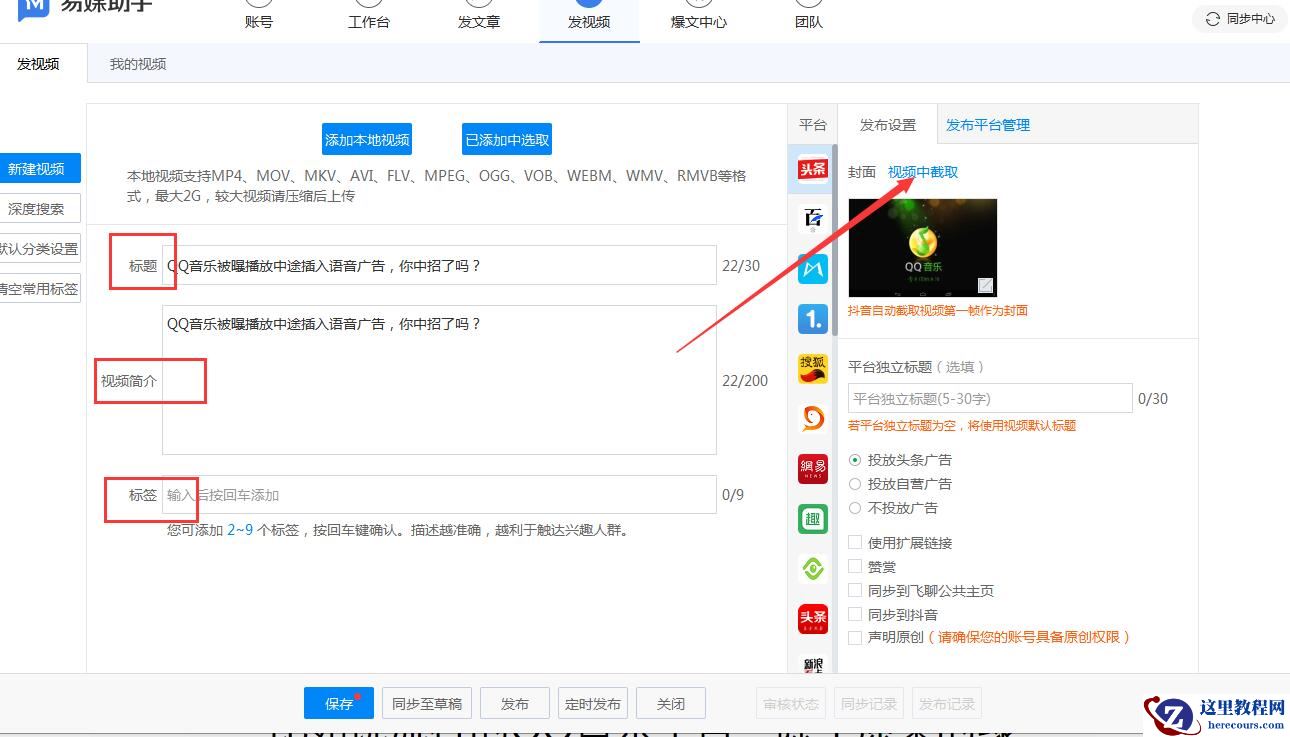The width and height of the screenshot is (1290, 737).
Task: Open 深度搜索 from the sidebar
Action: (38, 209)
